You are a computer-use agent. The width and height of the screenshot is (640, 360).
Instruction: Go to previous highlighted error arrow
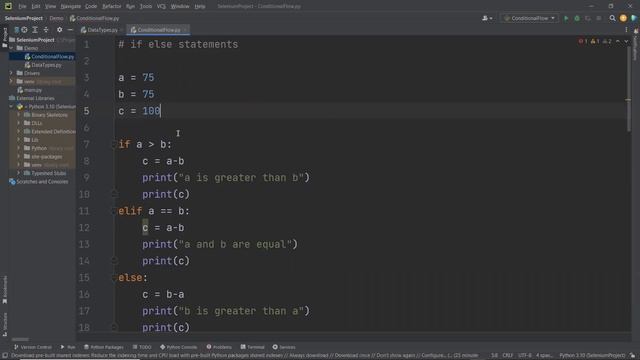[618, 41]
